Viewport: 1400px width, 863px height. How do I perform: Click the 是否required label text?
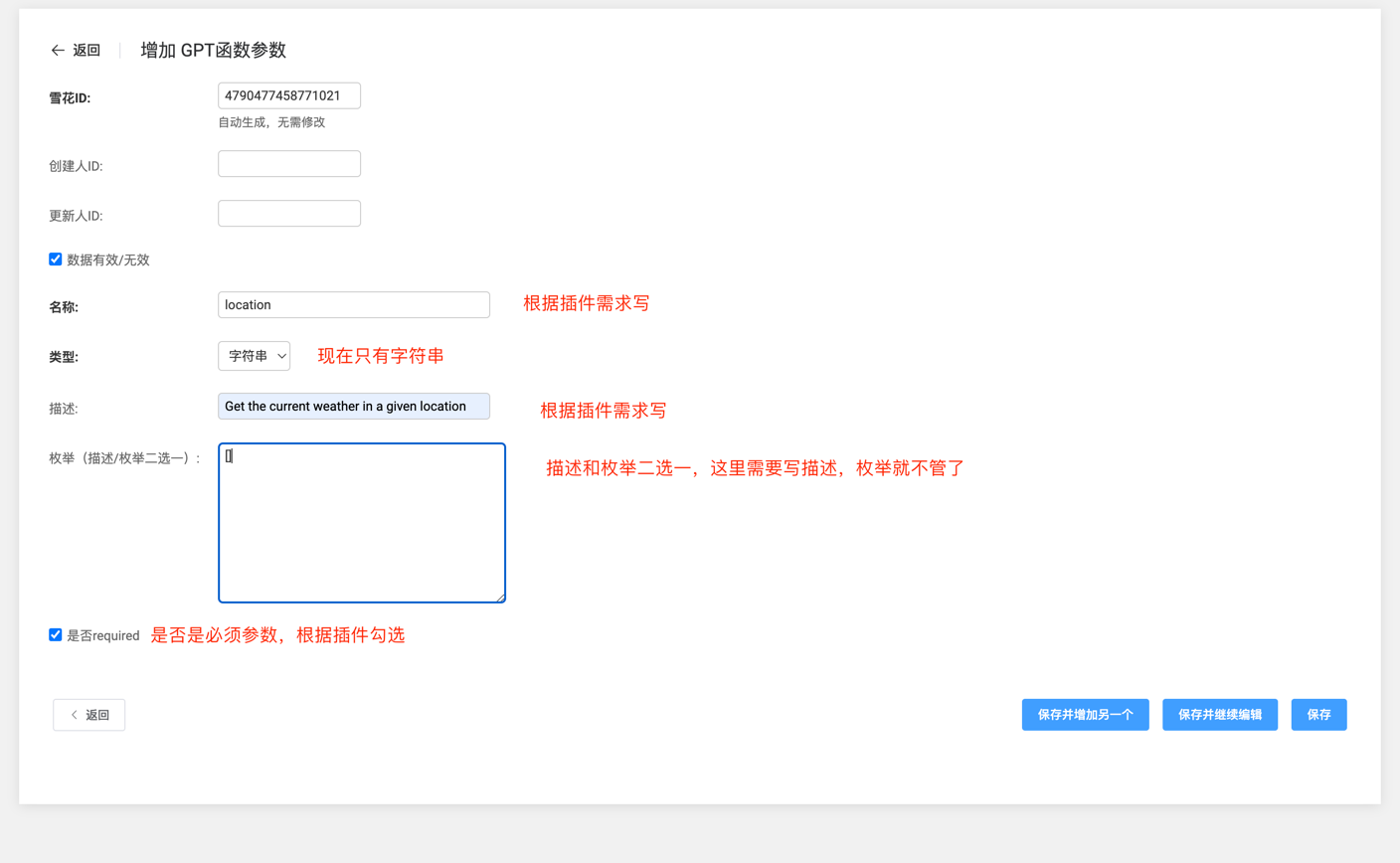[x=103, y=635]
